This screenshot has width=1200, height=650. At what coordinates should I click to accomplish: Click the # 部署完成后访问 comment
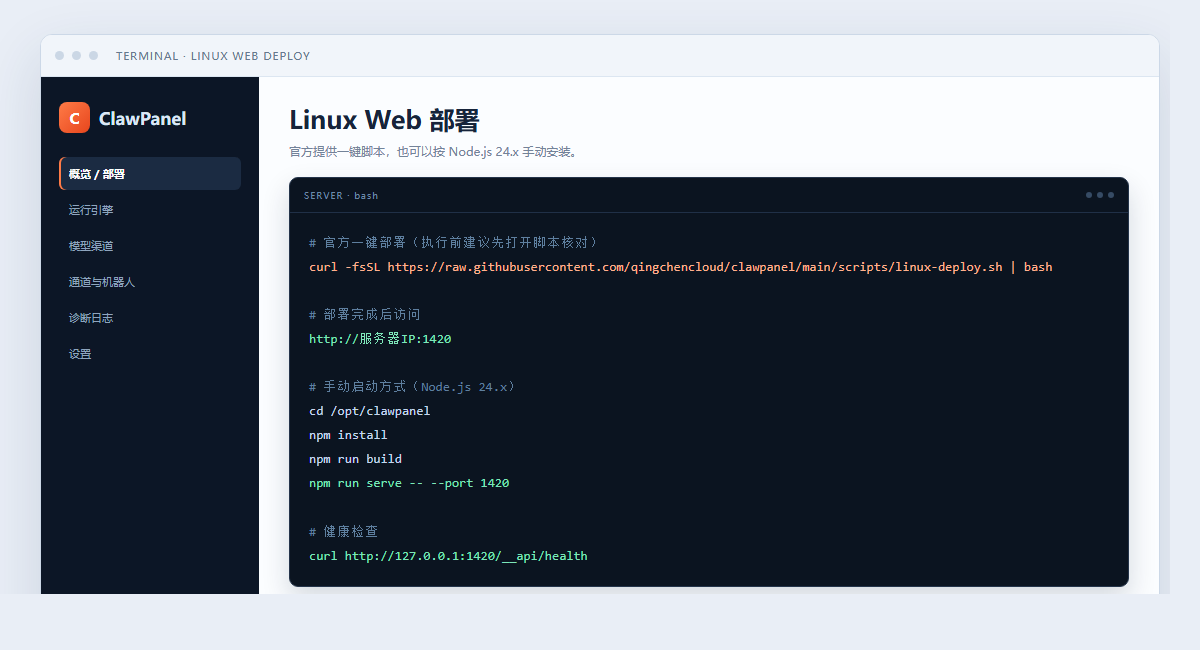pos(365,315)
